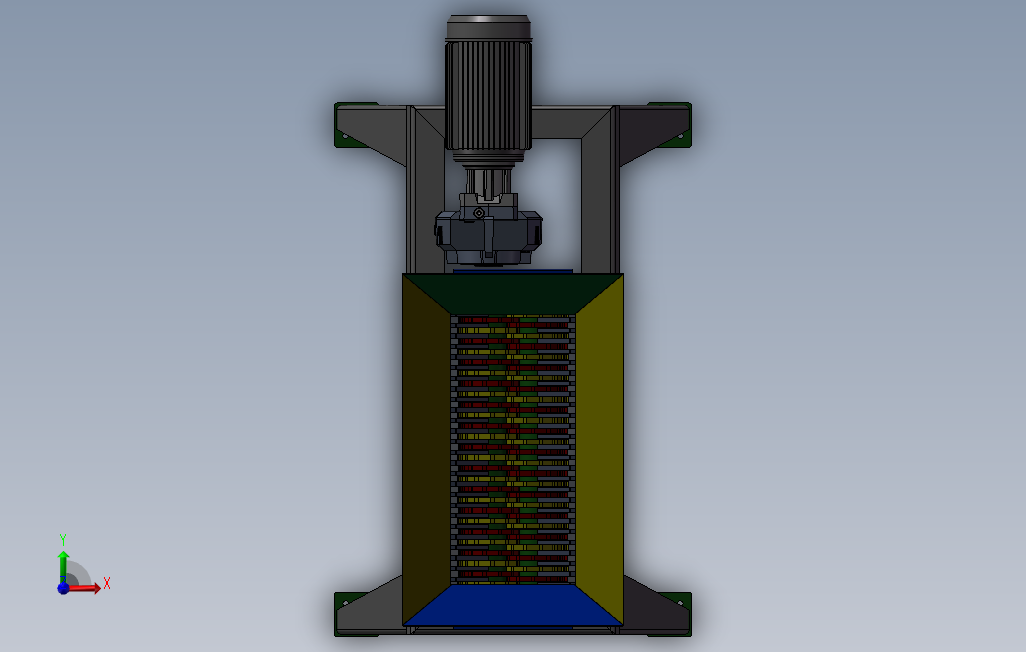Image resolution: width=1026 pixels, height=652 pixels.
Task: Select the left yellow hopper panel
Action: click(426, 448)
